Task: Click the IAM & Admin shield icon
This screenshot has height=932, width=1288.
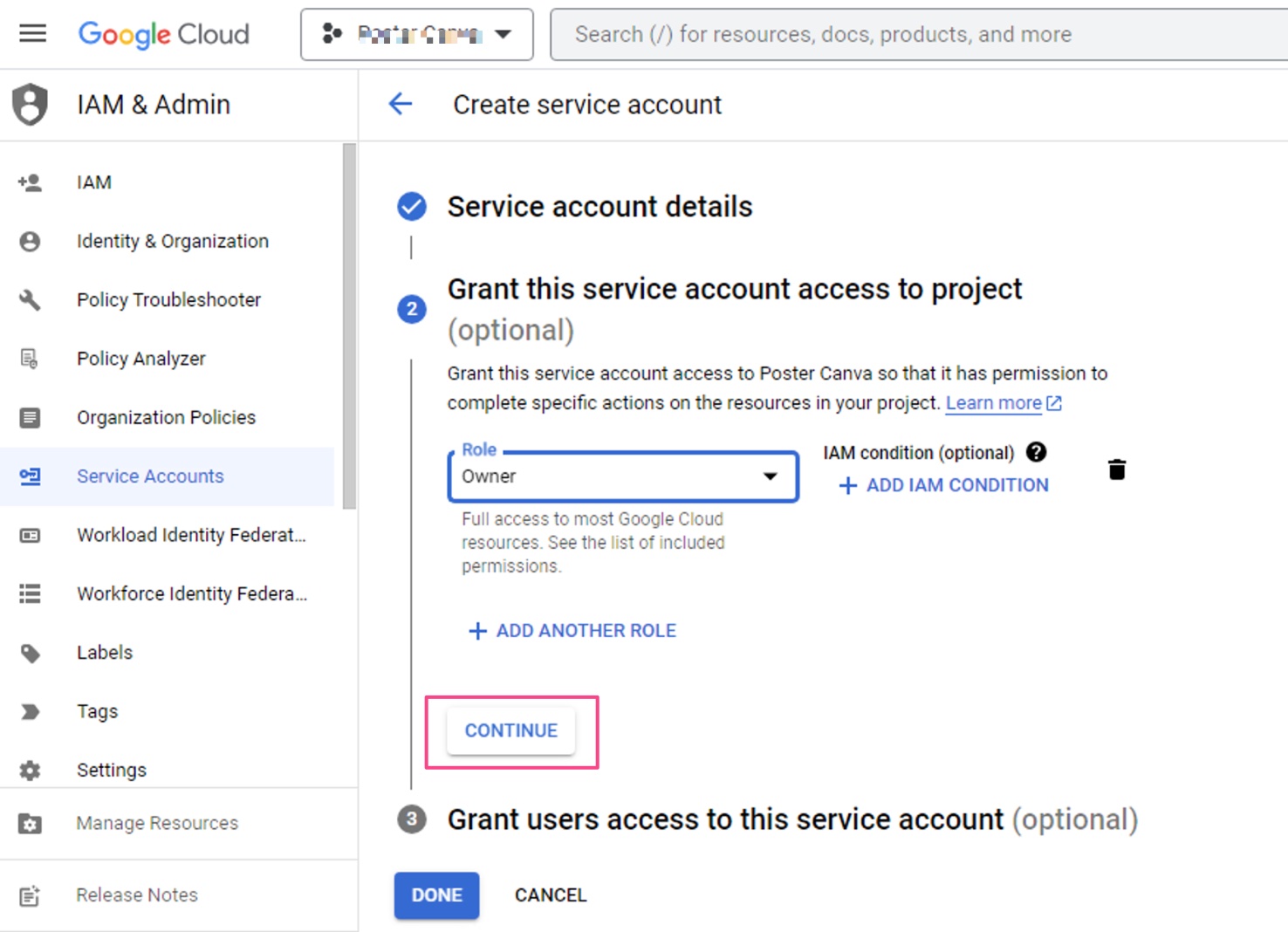Action: [29, 104]
